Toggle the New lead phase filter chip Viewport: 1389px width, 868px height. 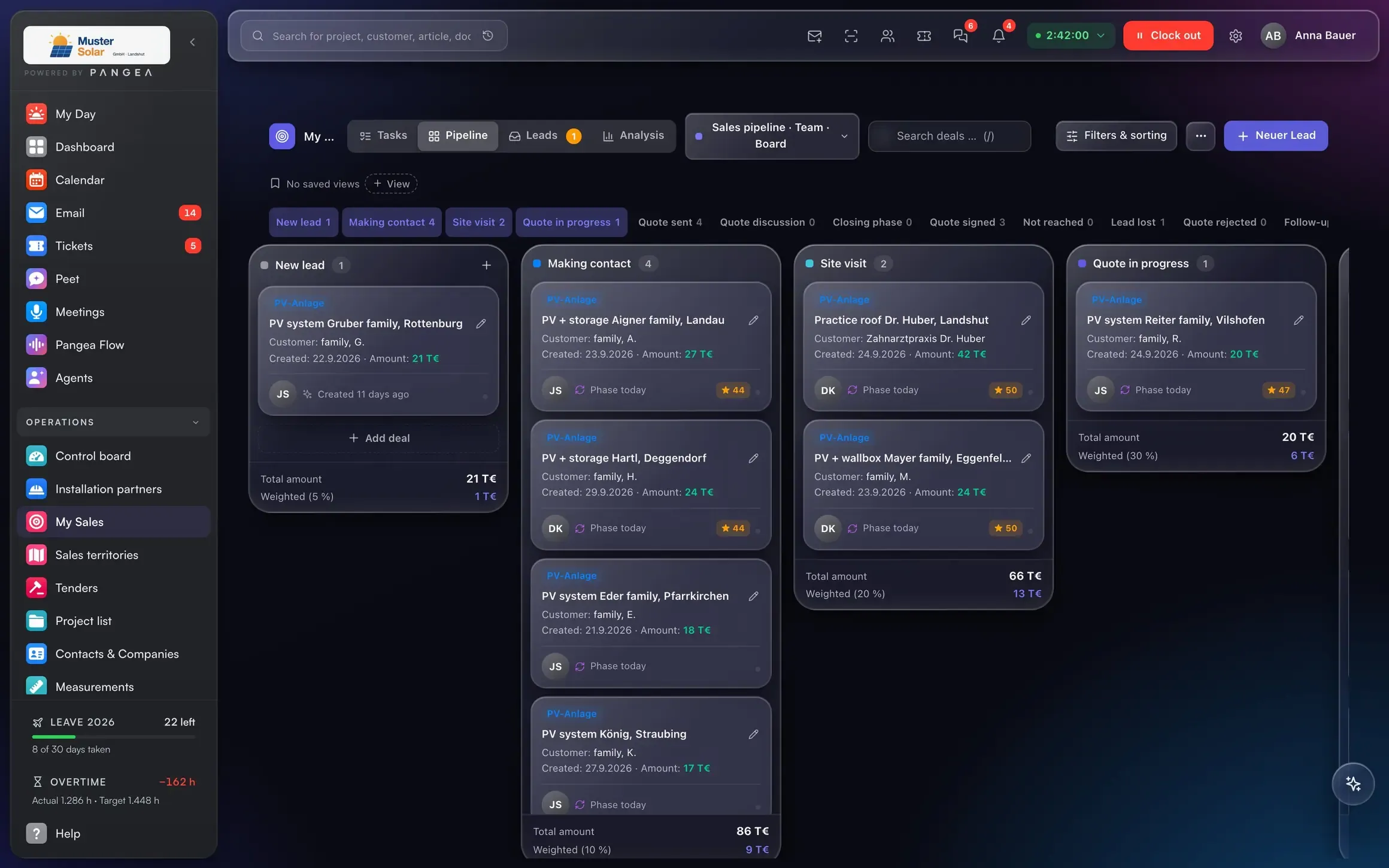click(x=304, y=222)
